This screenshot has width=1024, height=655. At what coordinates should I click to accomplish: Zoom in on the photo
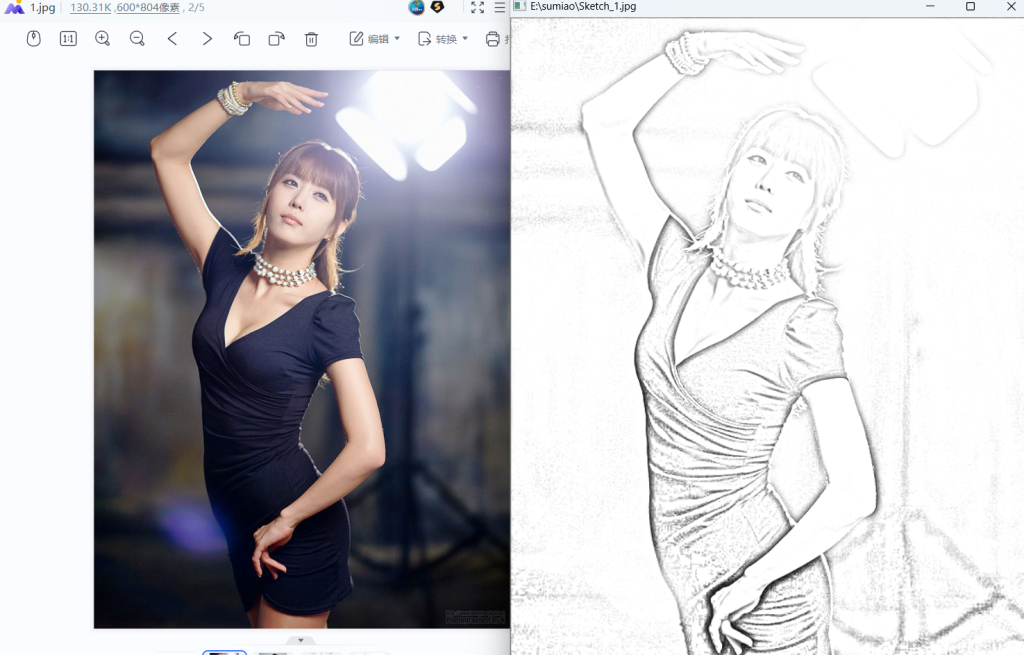102,39
